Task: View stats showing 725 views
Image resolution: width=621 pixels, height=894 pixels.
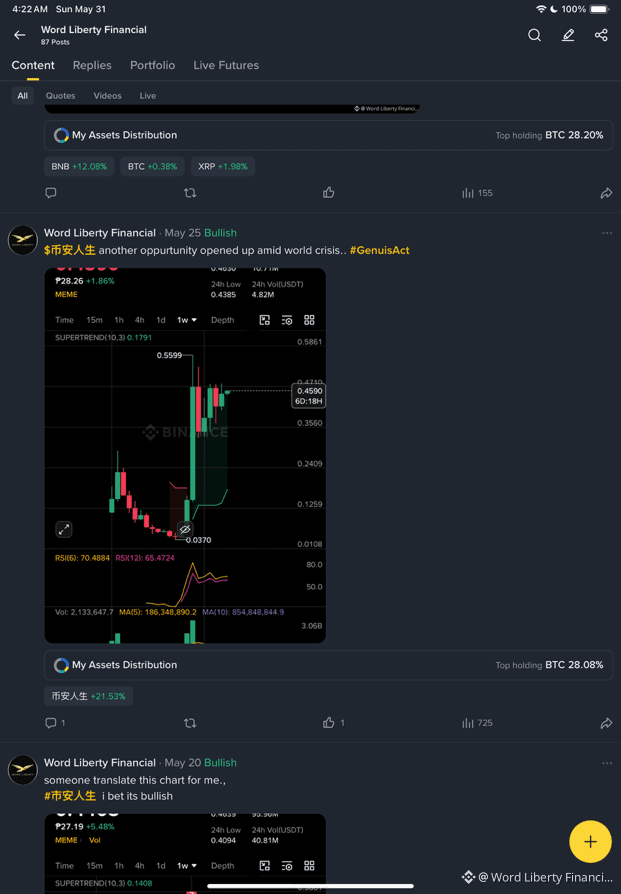Action: click(x=477, y=723)
